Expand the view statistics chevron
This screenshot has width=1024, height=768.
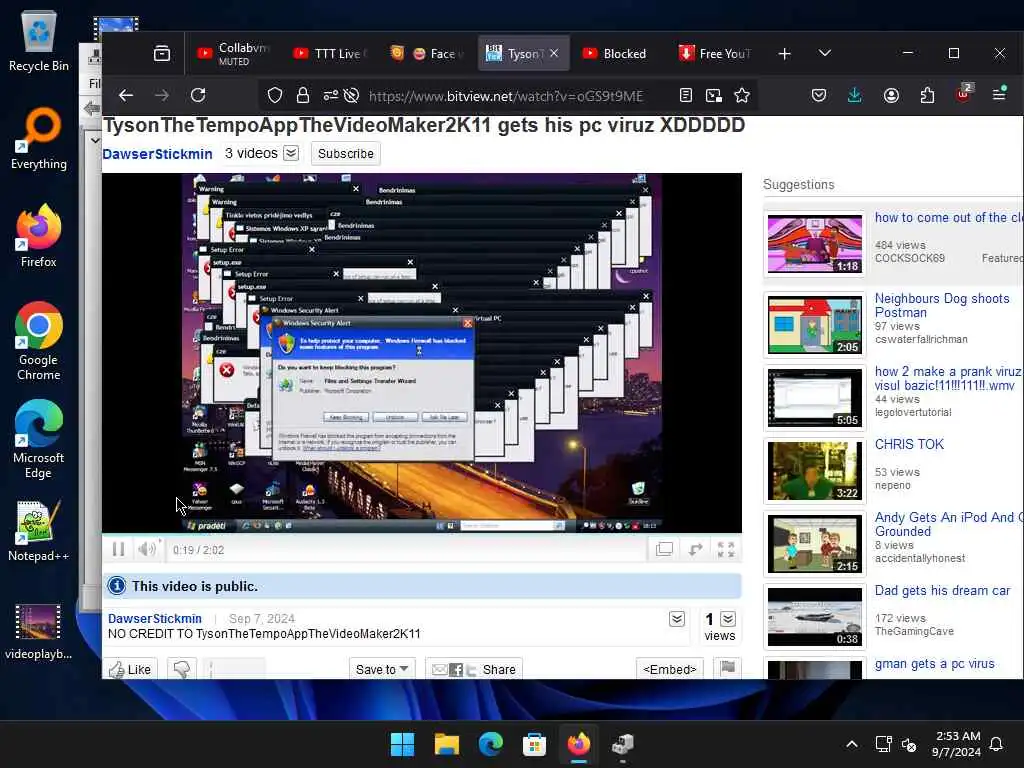pos(728,618)
